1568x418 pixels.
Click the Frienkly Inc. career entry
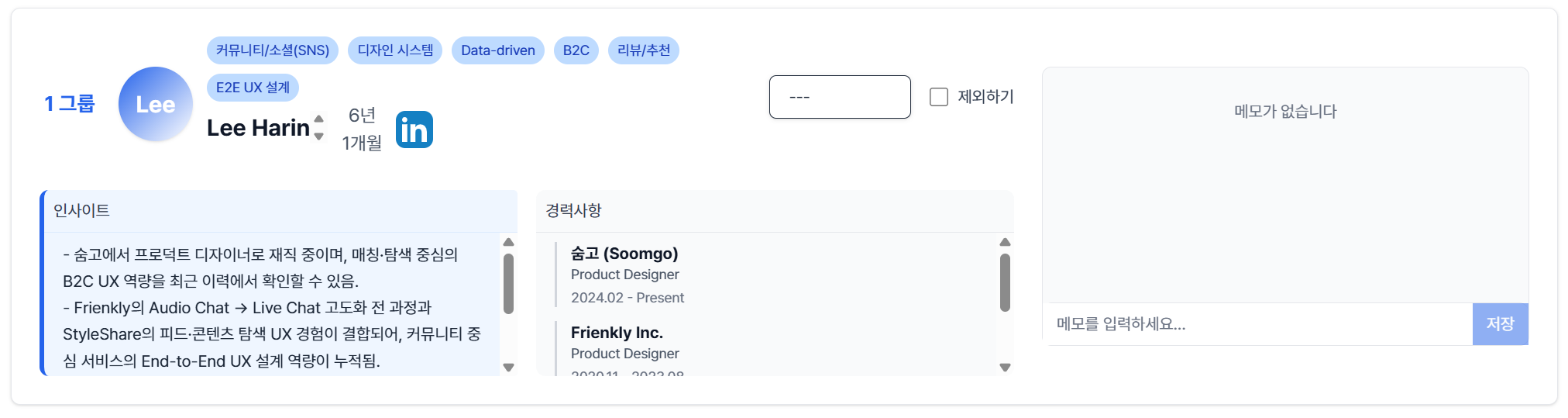(617, 333)
